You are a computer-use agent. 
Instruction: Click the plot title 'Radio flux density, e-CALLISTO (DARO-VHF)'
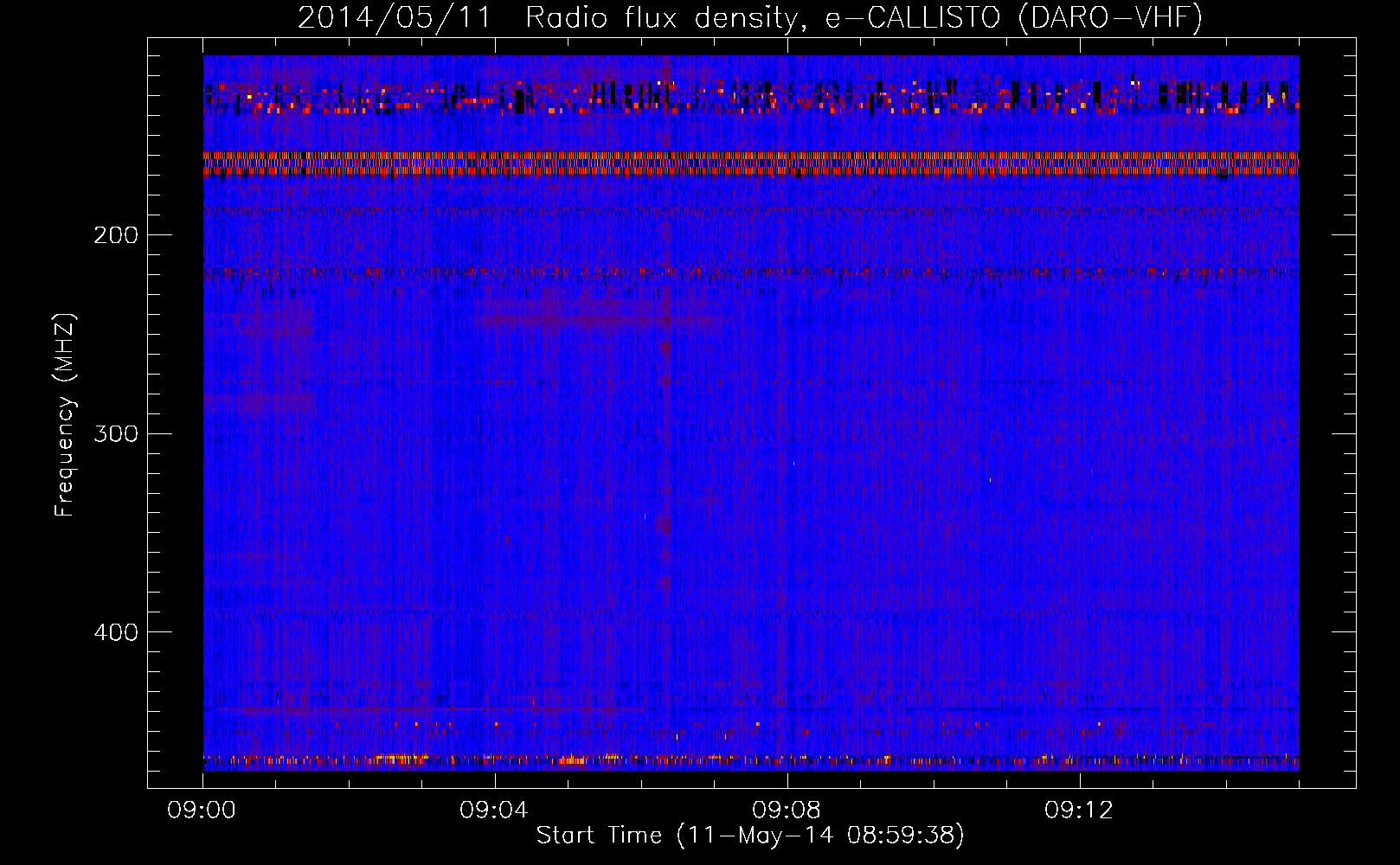coord(864,17)
